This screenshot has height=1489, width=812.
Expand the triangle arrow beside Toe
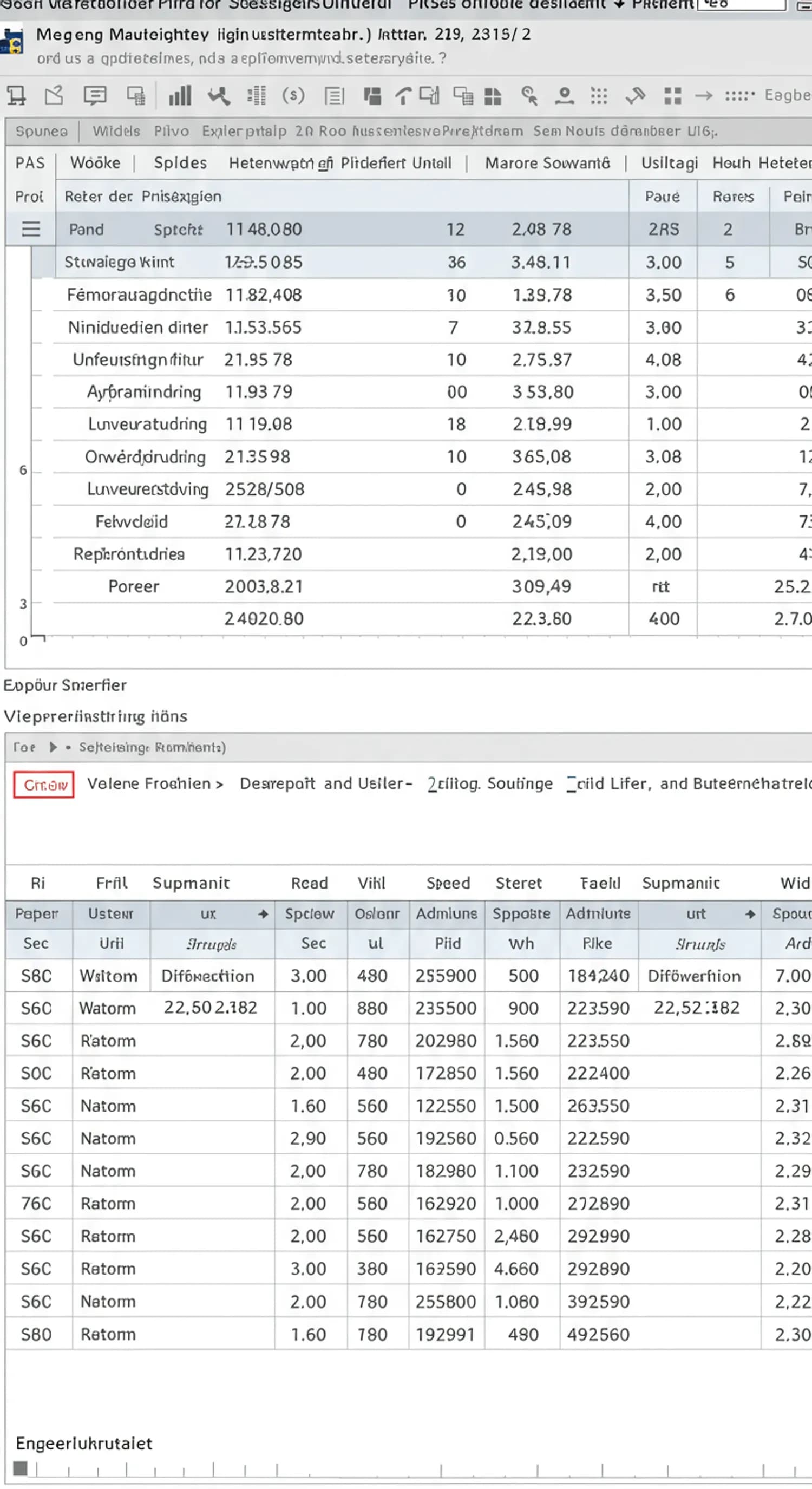coord(53,747)
